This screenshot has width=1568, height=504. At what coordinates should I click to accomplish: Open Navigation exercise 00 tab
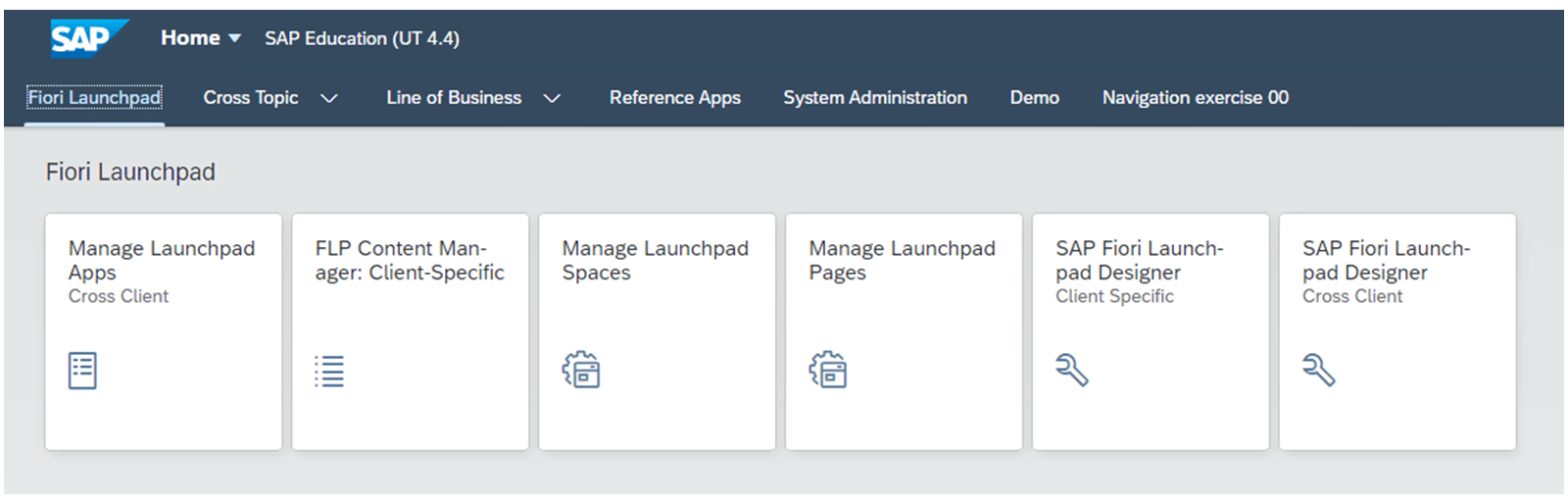1196,97
